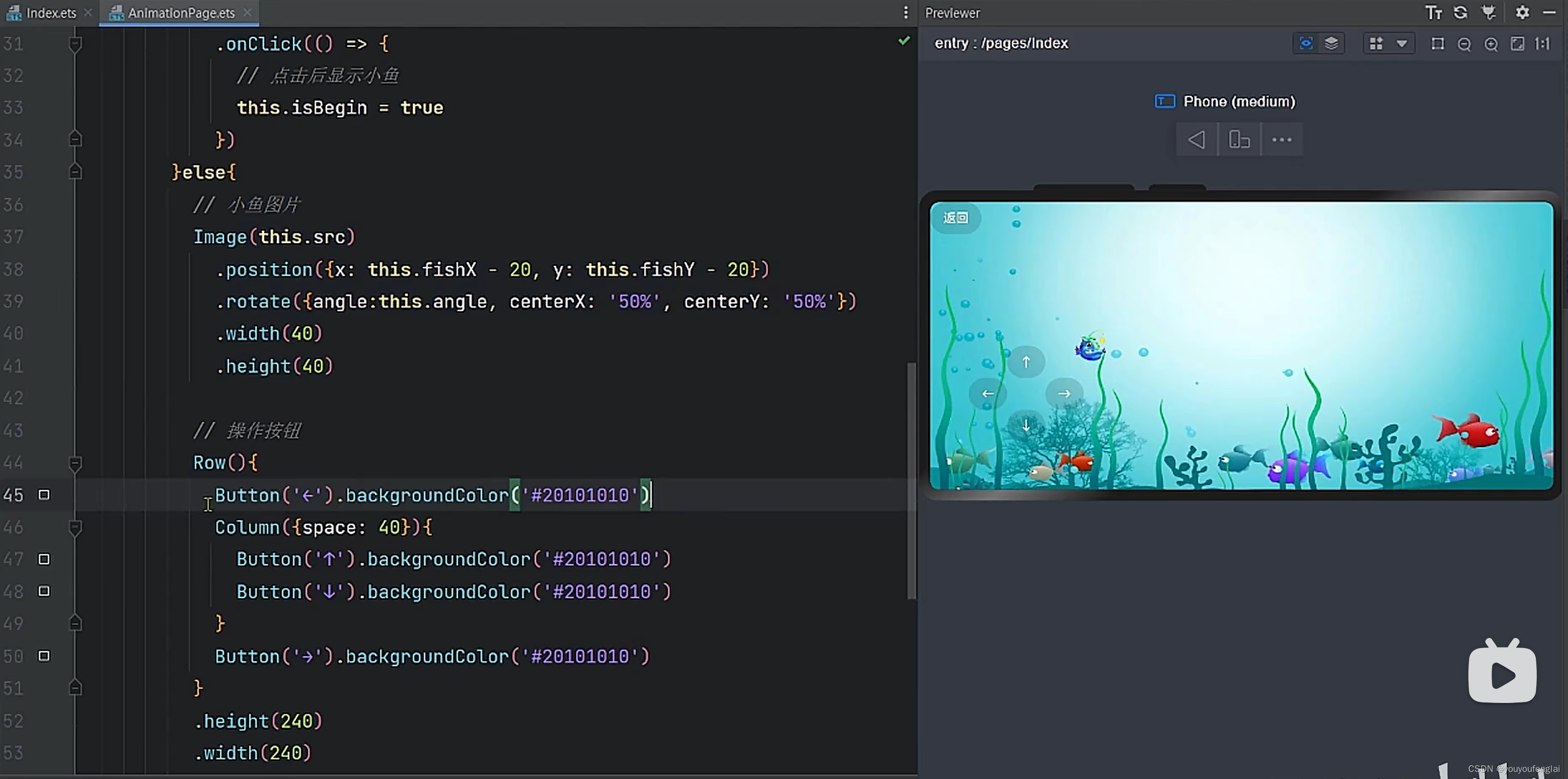Screen dimensions: 1568x779
Task: Open the Previewer settings gear
Action: pyautogui.click(x=1522, y=13)
